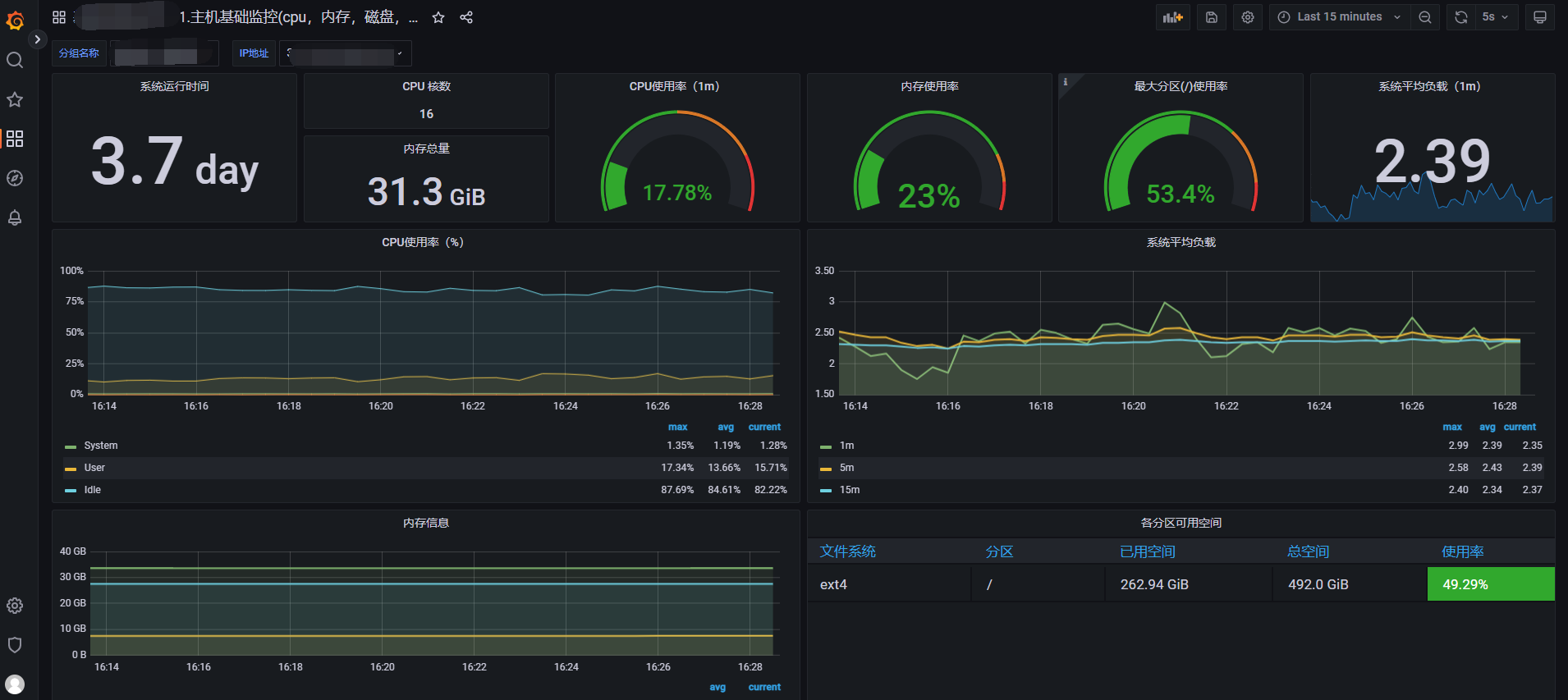Open the Explore compass icon
This screenshot has width=1568, height=700.
(15, 178)
